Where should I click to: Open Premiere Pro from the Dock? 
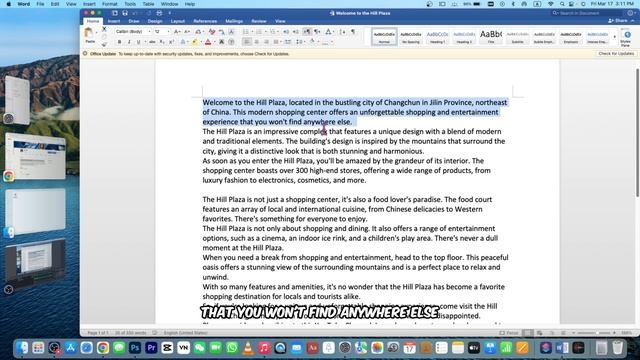(151, 348)
